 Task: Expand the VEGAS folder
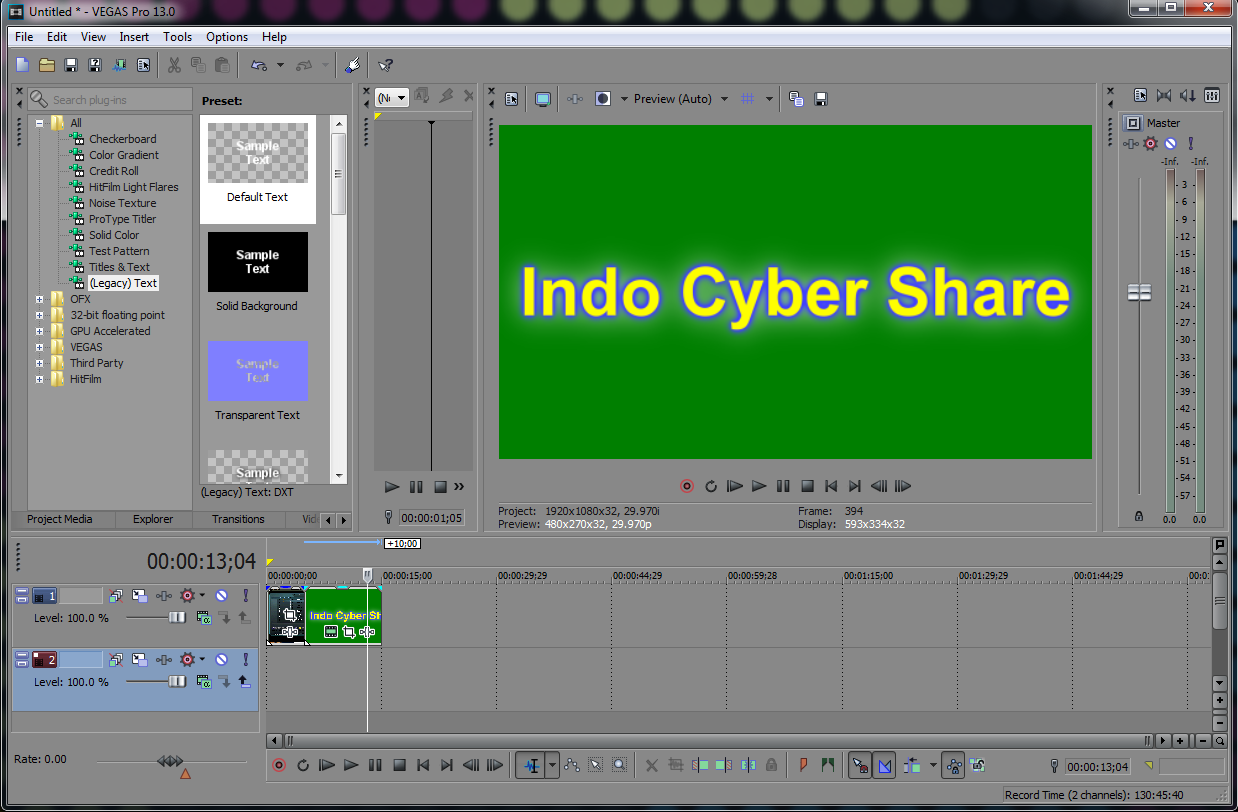[40, 347]
